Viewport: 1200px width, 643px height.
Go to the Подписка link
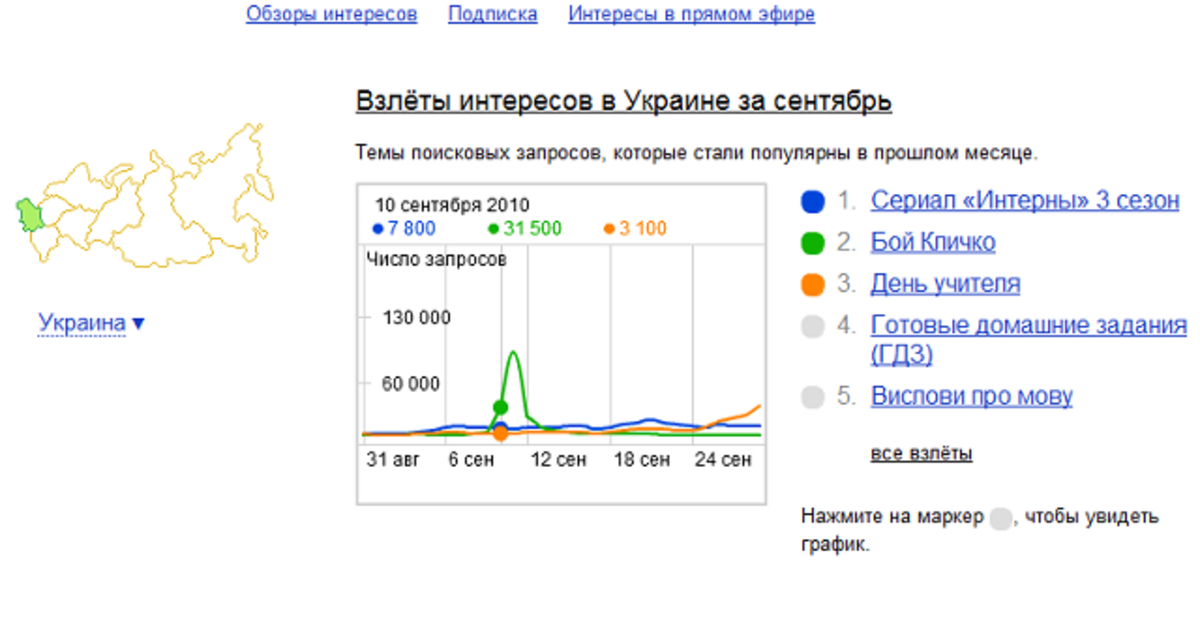pos(493,14)
